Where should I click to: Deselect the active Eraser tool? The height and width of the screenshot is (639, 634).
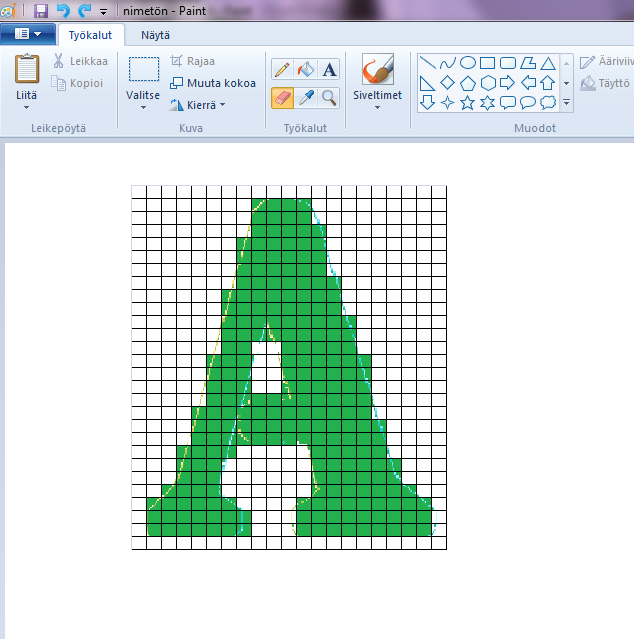[x=282, y=98]
